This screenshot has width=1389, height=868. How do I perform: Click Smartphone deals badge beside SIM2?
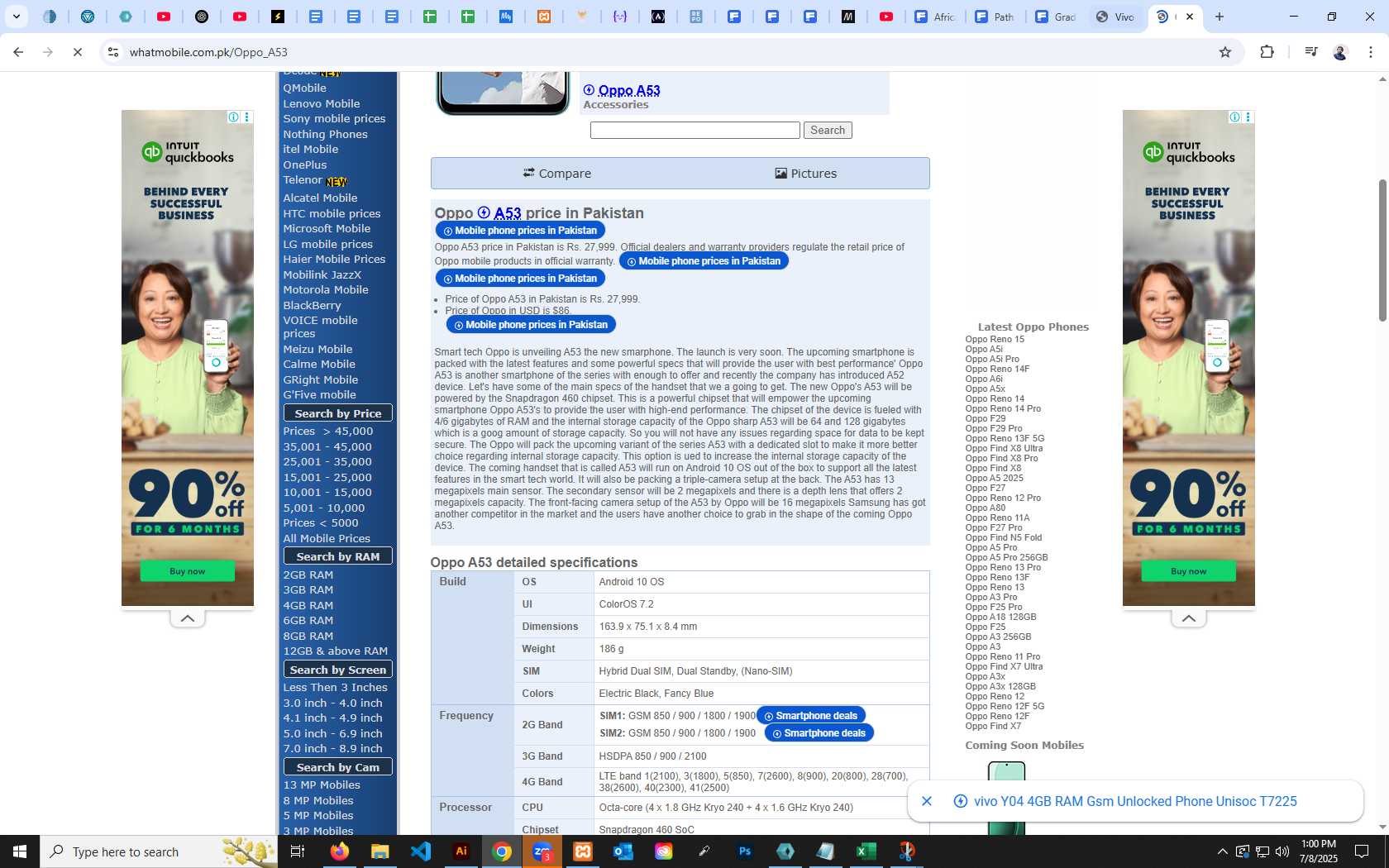click(819, 733)
